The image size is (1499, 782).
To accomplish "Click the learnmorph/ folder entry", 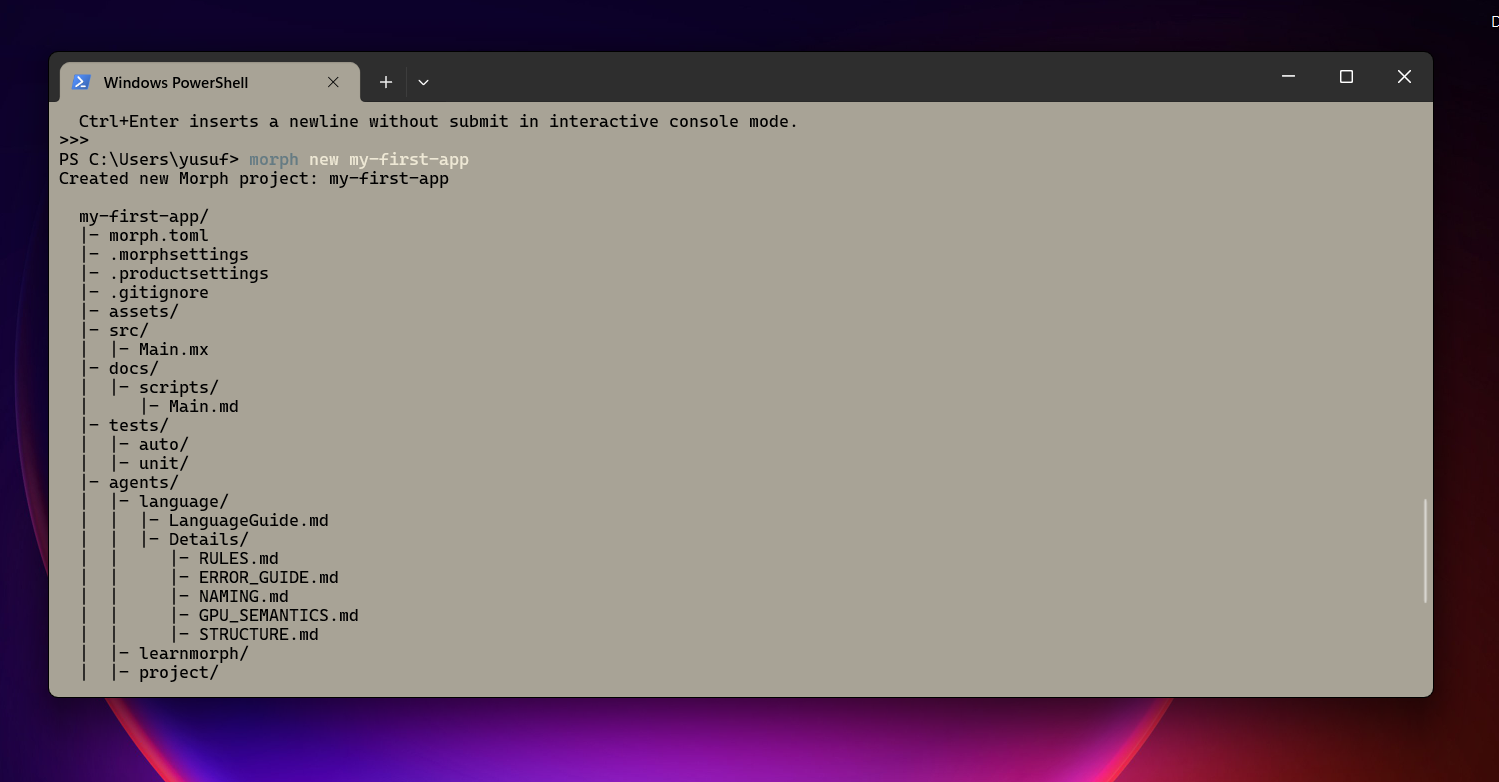I will point(194,653).
